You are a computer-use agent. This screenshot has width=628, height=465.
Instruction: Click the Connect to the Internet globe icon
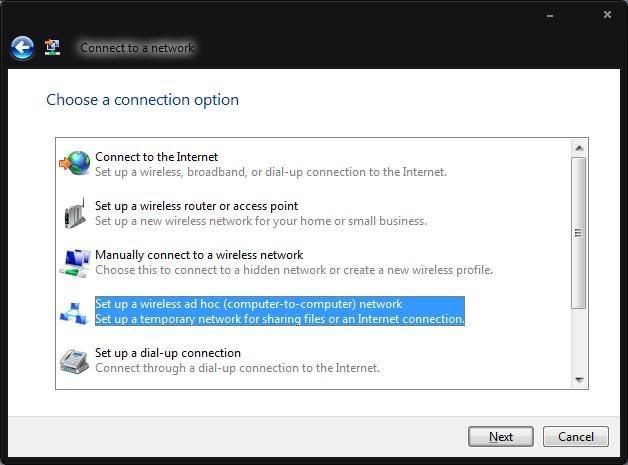click(74, 163)
